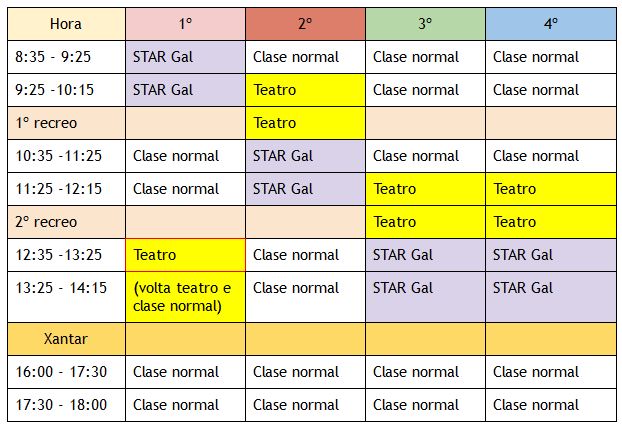Select the volta teatro e clase normal cell
Screen dimensions: 622x425
[x=186, y=297]
